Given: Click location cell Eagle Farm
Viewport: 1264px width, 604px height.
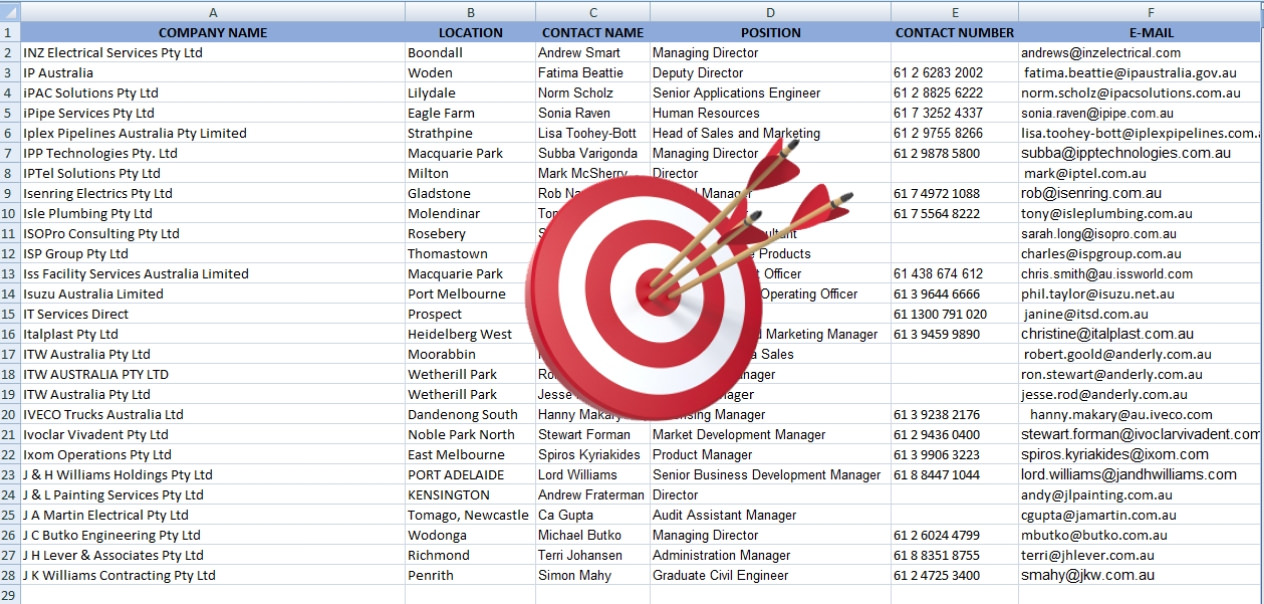Looking at the screenshot, I should pos(470,113).
